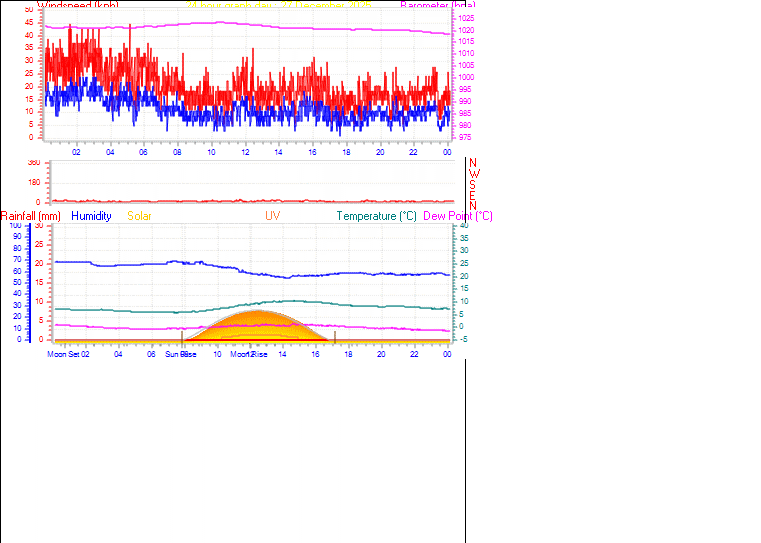Click the 1025 value on barometer axis
761x543 pixels.
point(469,19)
